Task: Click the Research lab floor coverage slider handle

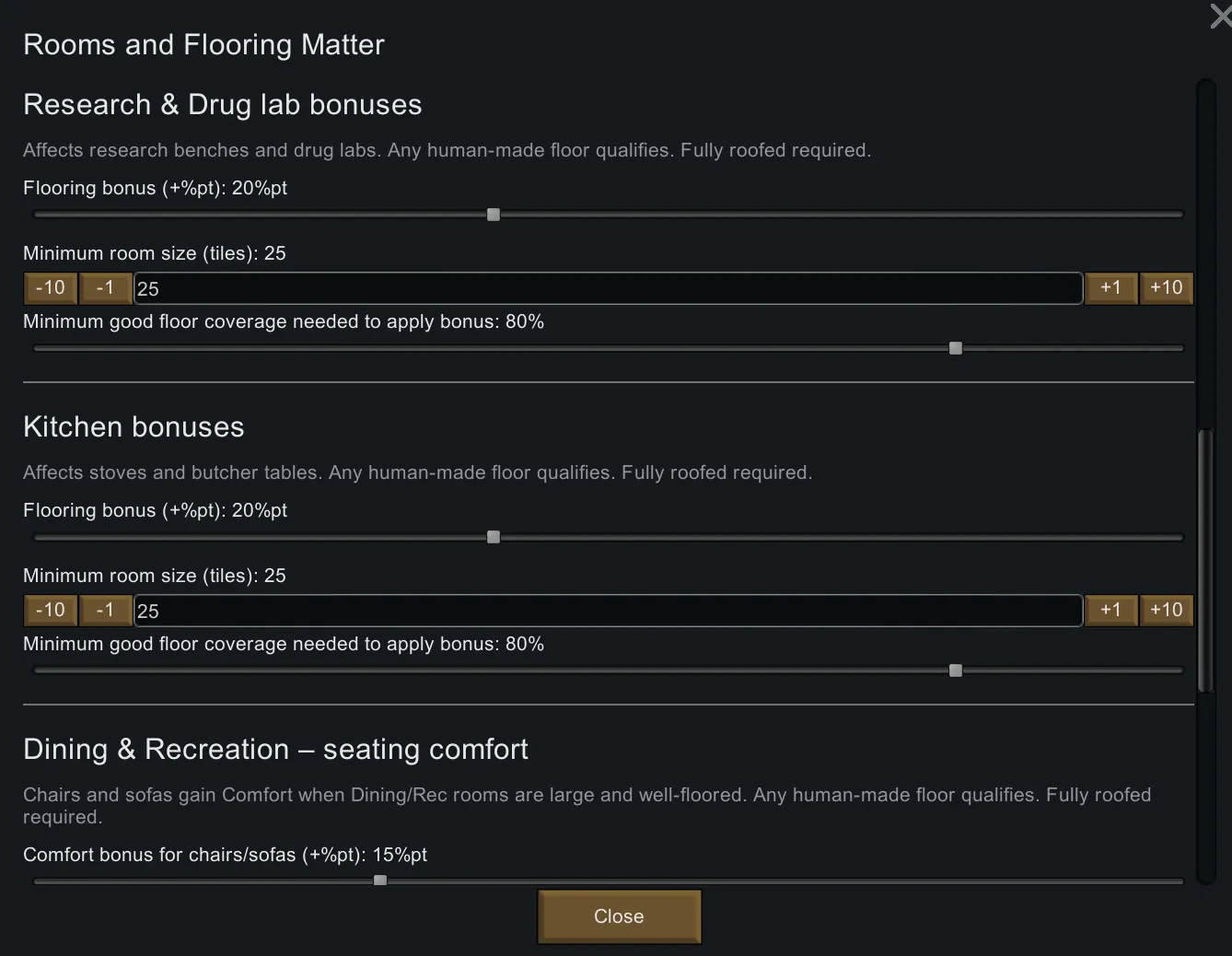Action: 956,348
